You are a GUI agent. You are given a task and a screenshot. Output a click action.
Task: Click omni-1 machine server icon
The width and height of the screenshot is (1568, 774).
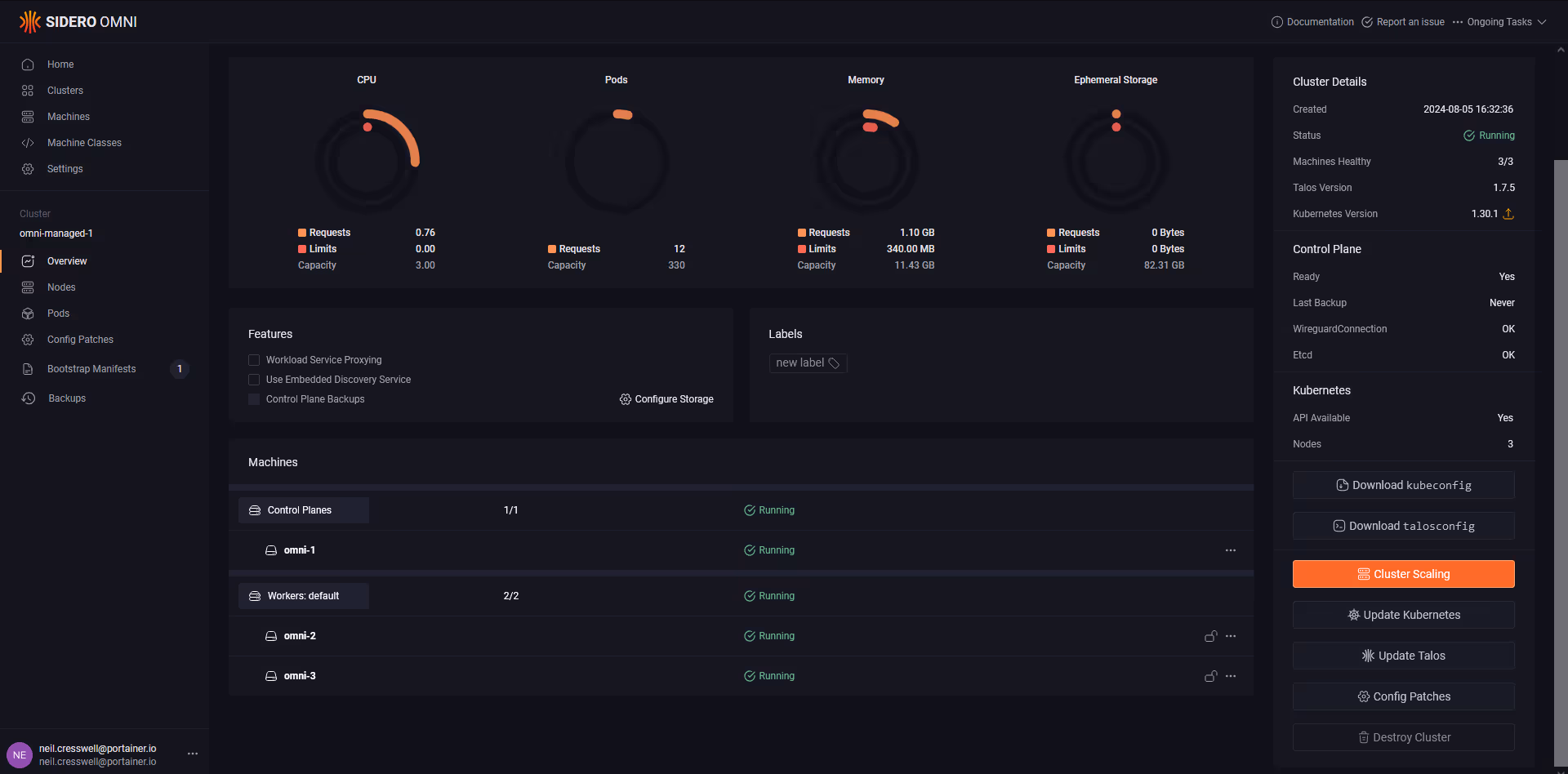[271, 550]
